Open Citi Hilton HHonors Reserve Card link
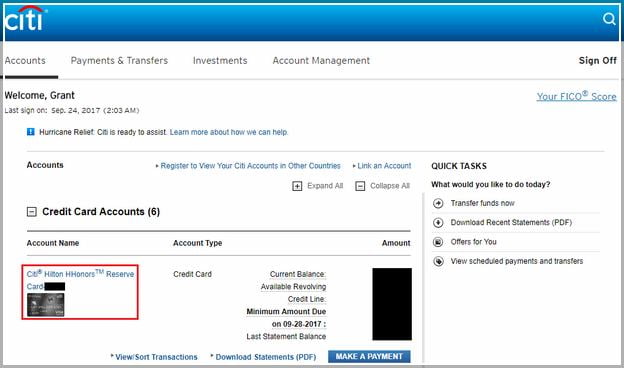624x368 pixels. pyautogui.click(x=80, y=280)
